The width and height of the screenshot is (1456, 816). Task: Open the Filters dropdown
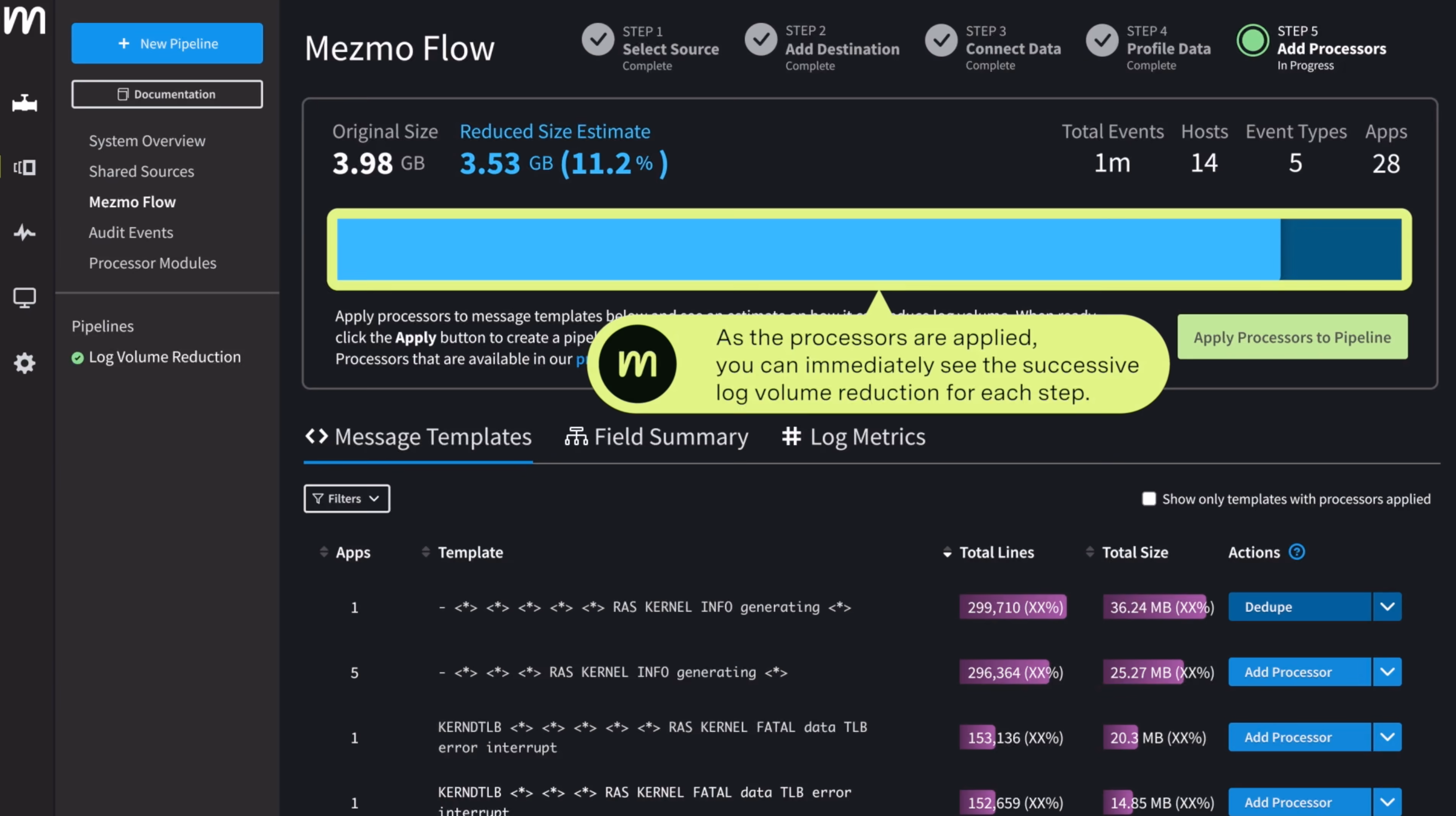(x=346, y=498)
